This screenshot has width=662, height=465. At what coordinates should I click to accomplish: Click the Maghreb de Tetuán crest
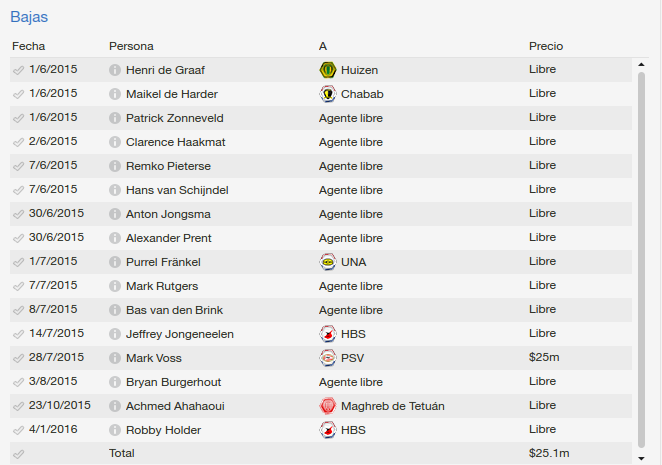click(x=328, y=406)
